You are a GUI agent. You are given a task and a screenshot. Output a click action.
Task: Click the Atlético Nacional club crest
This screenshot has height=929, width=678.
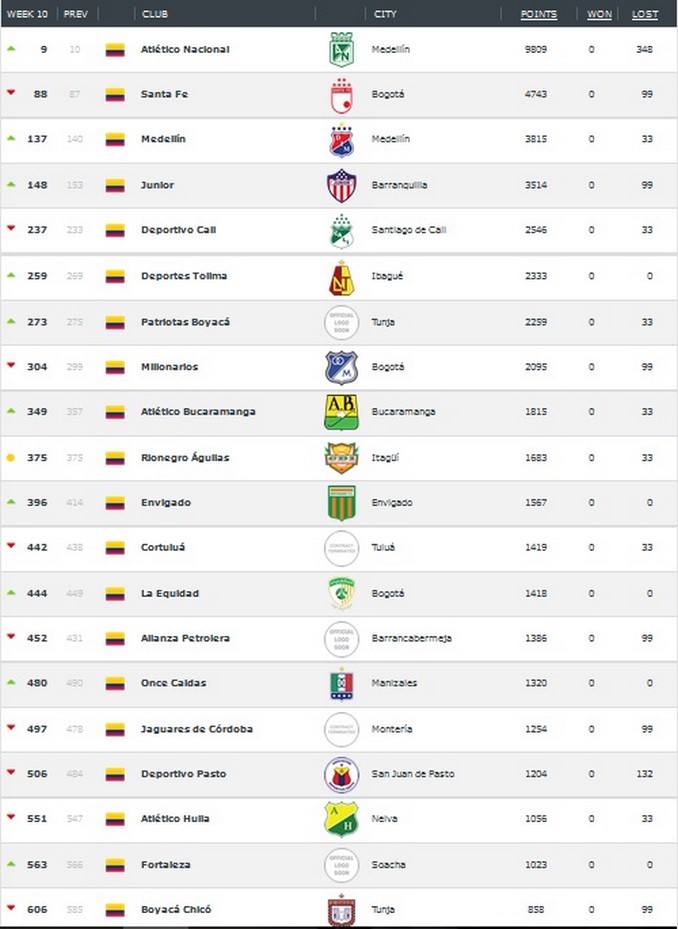342,49
